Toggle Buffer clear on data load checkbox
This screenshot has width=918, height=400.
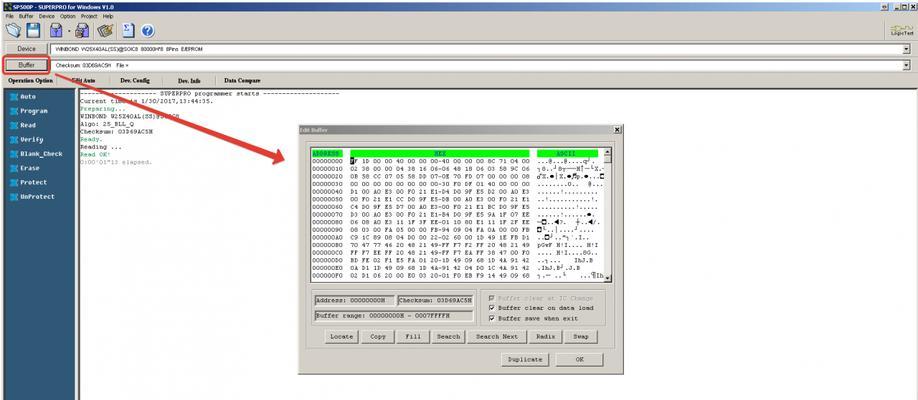(x=492, y=308)
